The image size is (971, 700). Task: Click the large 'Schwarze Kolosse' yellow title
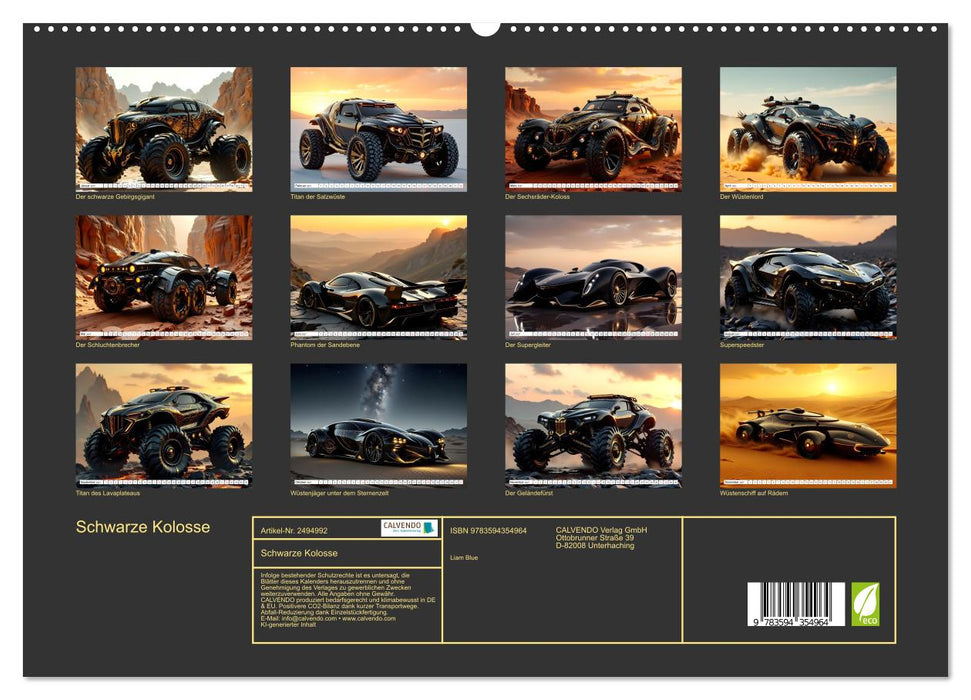pyautogui.click(x=143, y=527)
